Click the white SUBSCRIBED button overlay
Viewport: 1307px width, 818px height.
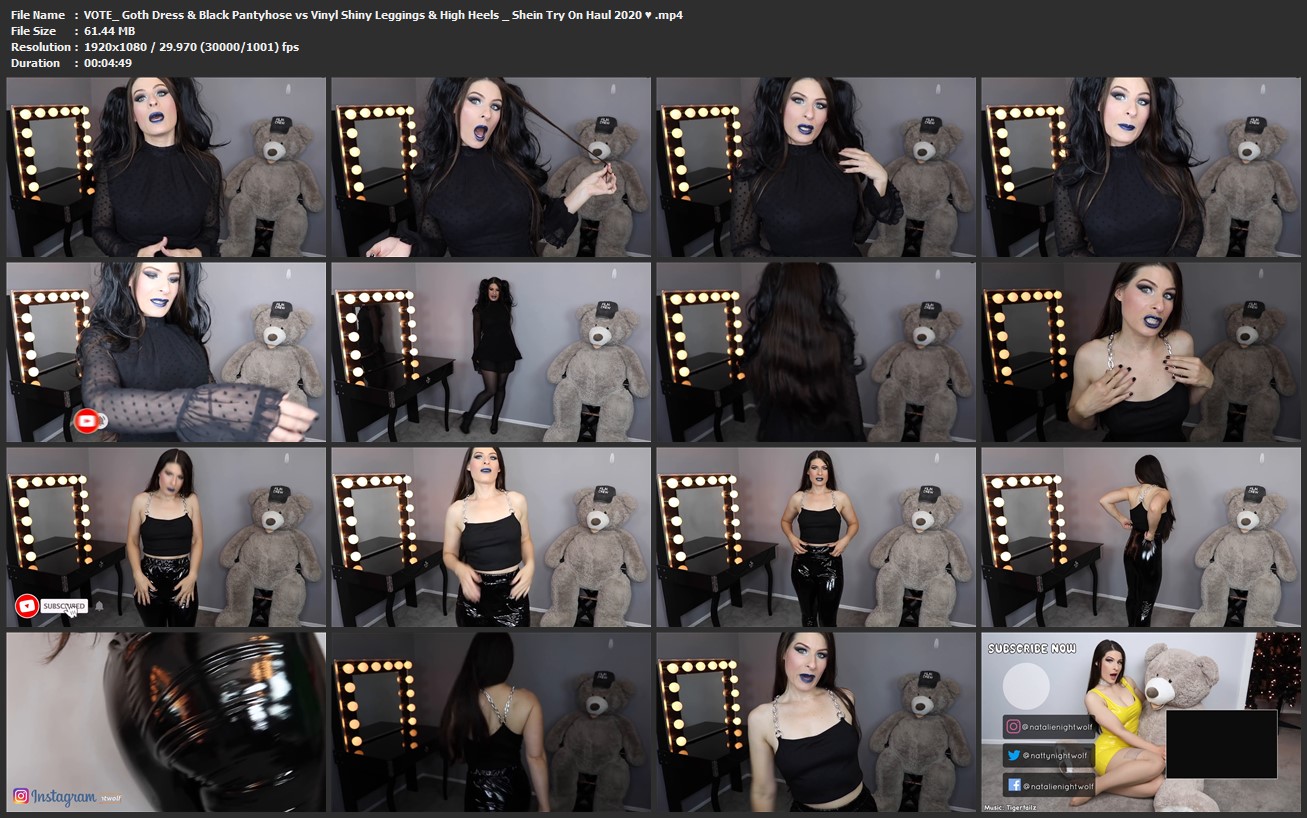pos(64,606)
